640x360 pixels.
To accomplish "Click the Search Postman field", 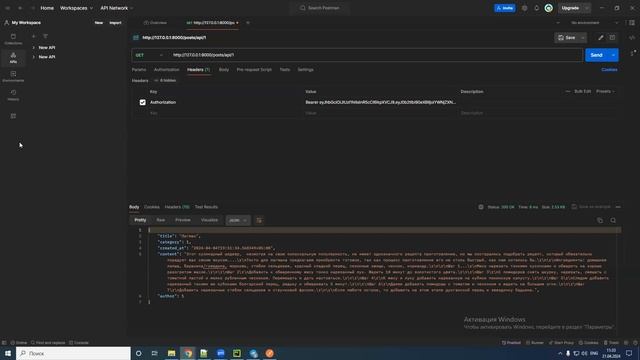I will (x=320, y=8).
